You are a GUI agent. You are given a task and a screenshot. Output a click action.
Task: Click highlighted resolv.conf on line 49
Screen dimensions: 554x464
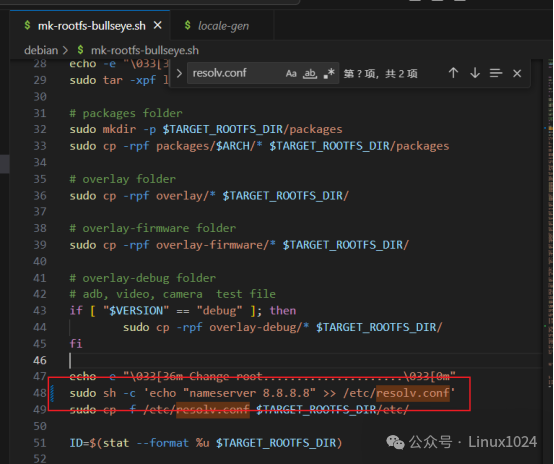tap(213, 410)
